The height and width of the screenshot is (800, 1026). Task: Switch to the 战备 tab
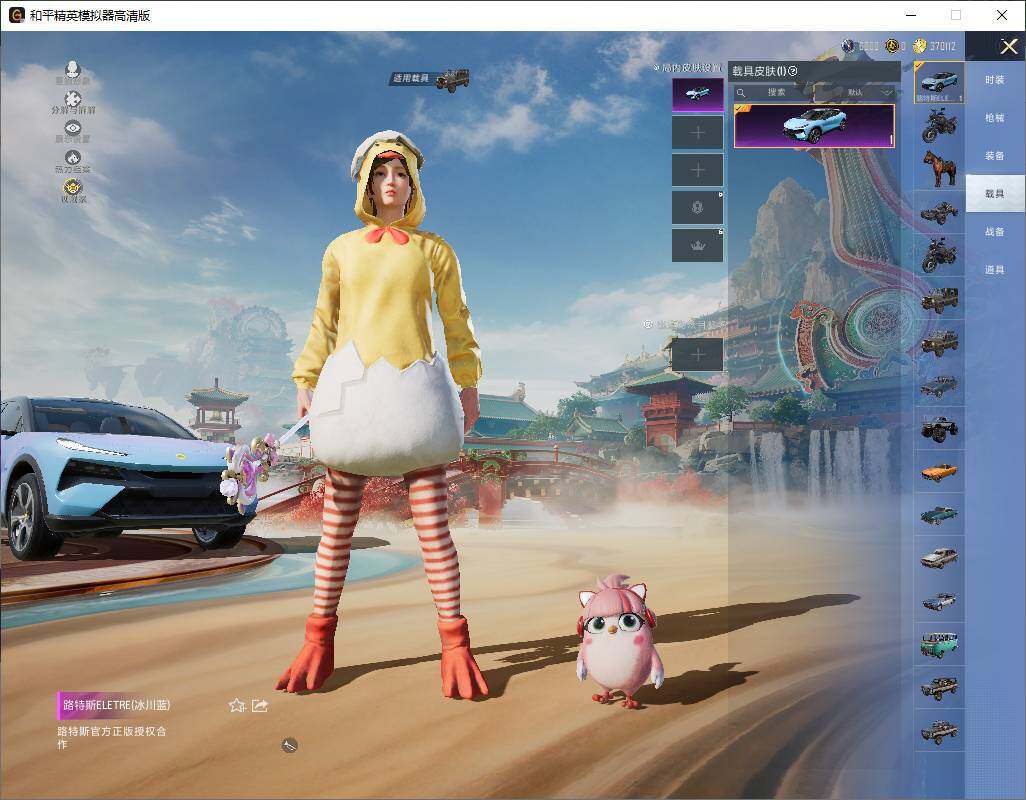[994, 232]
